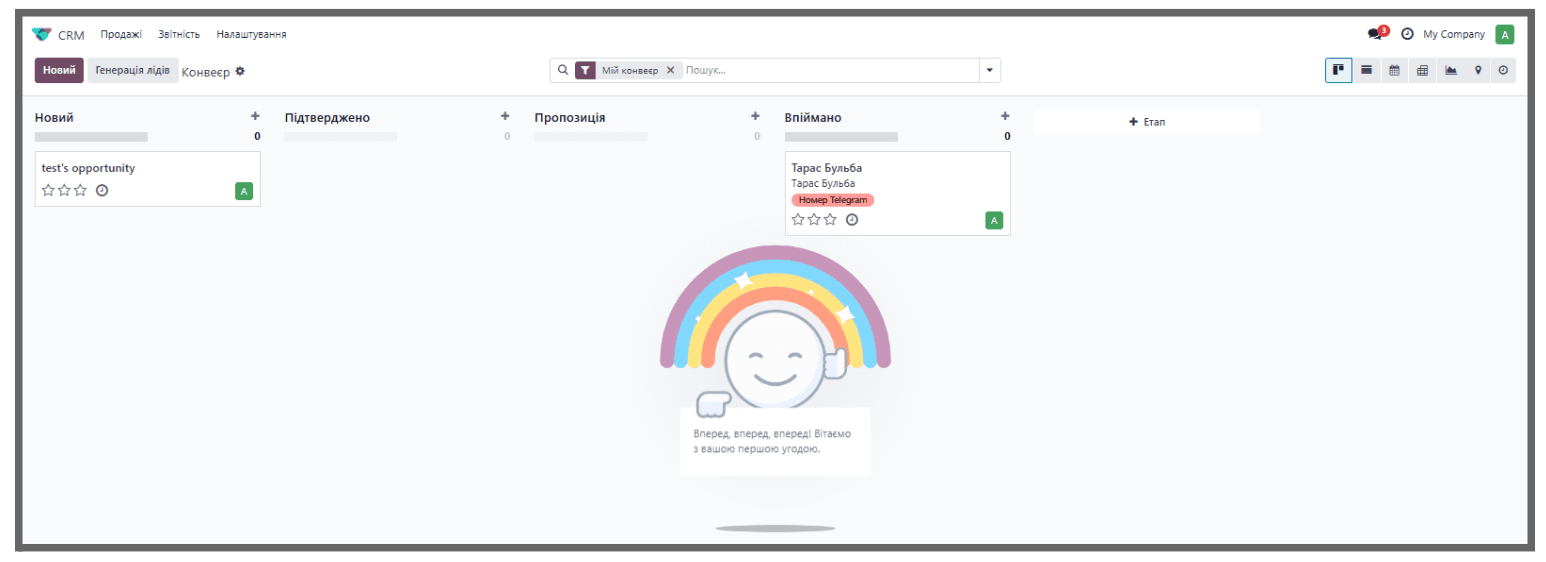Open activity clock on test's opportunity card
Image resolution: width=1546 pixels, height=562 pixels.
pyautogui.click(x=102, y=190)
